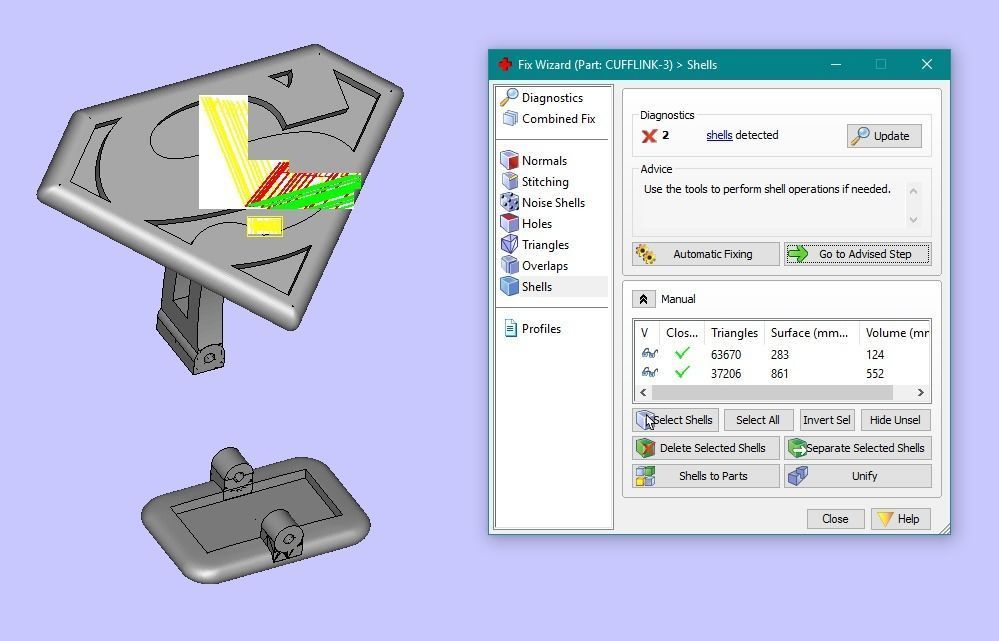Select the triangle count 37206
Viewport: 999px width, 641px height.
726,373
